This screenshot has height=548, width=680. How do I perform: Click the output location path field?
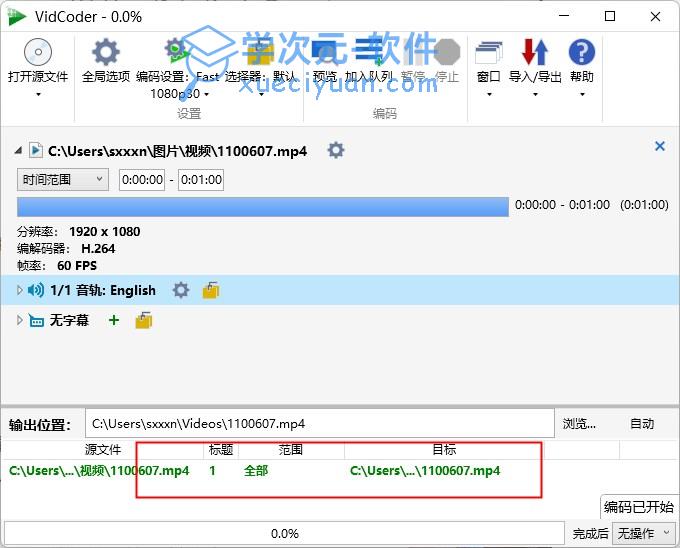320,424
